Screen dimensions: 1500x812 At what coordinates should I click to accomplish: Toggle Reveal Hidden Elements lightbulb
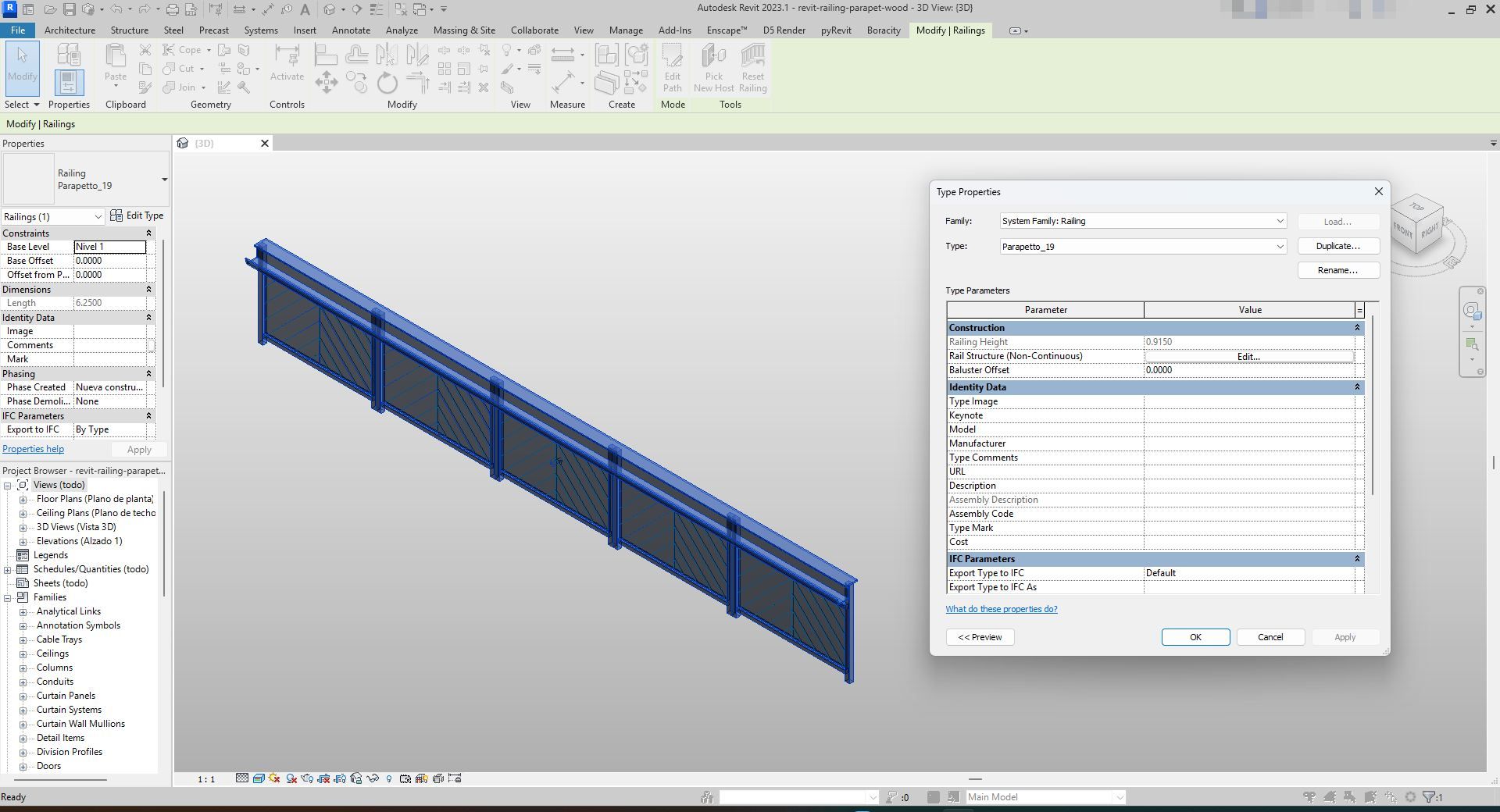click(x=389, y=778)
